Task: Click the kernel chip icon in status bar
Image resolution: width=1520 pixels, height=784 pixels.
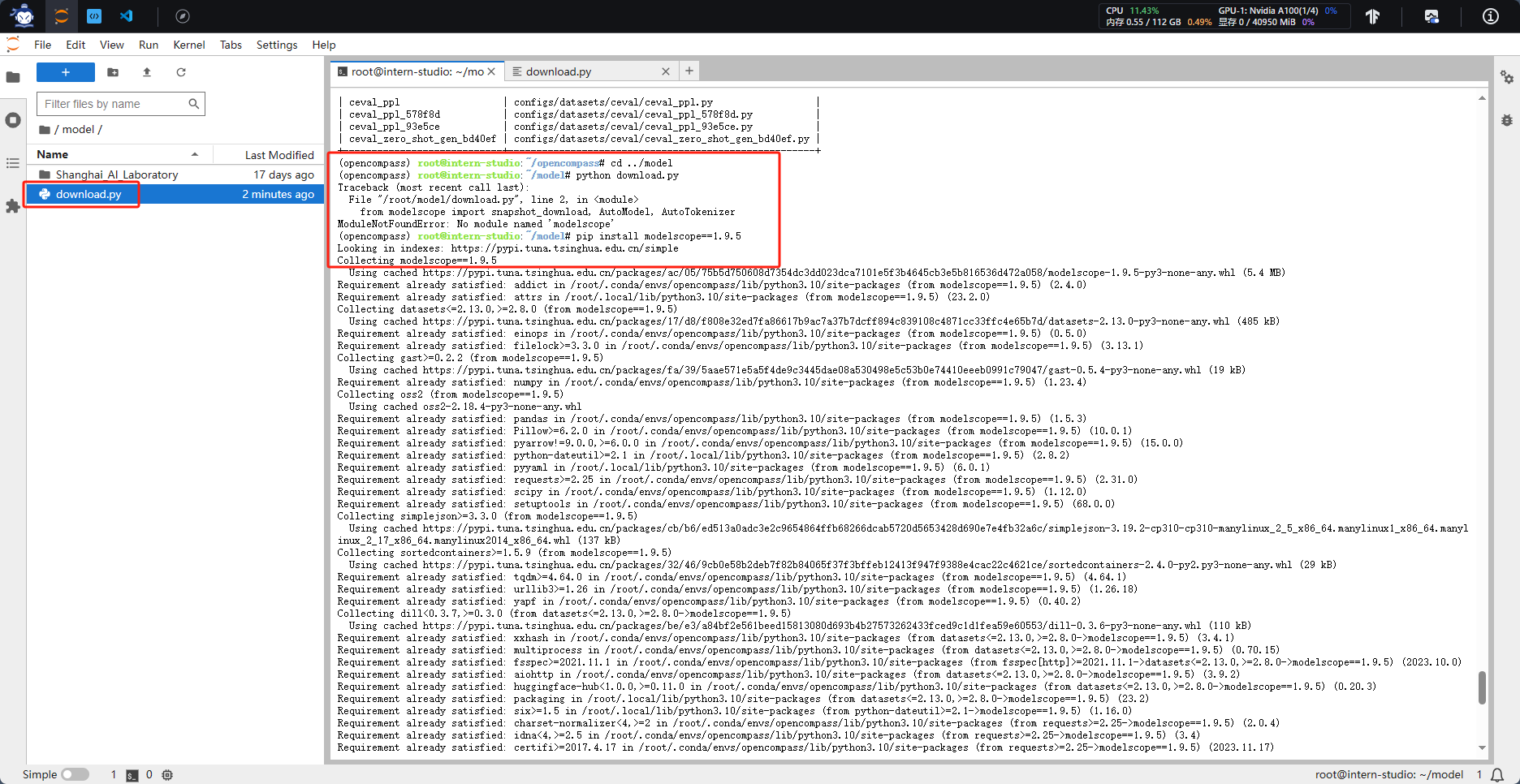Action: point(167,775)
